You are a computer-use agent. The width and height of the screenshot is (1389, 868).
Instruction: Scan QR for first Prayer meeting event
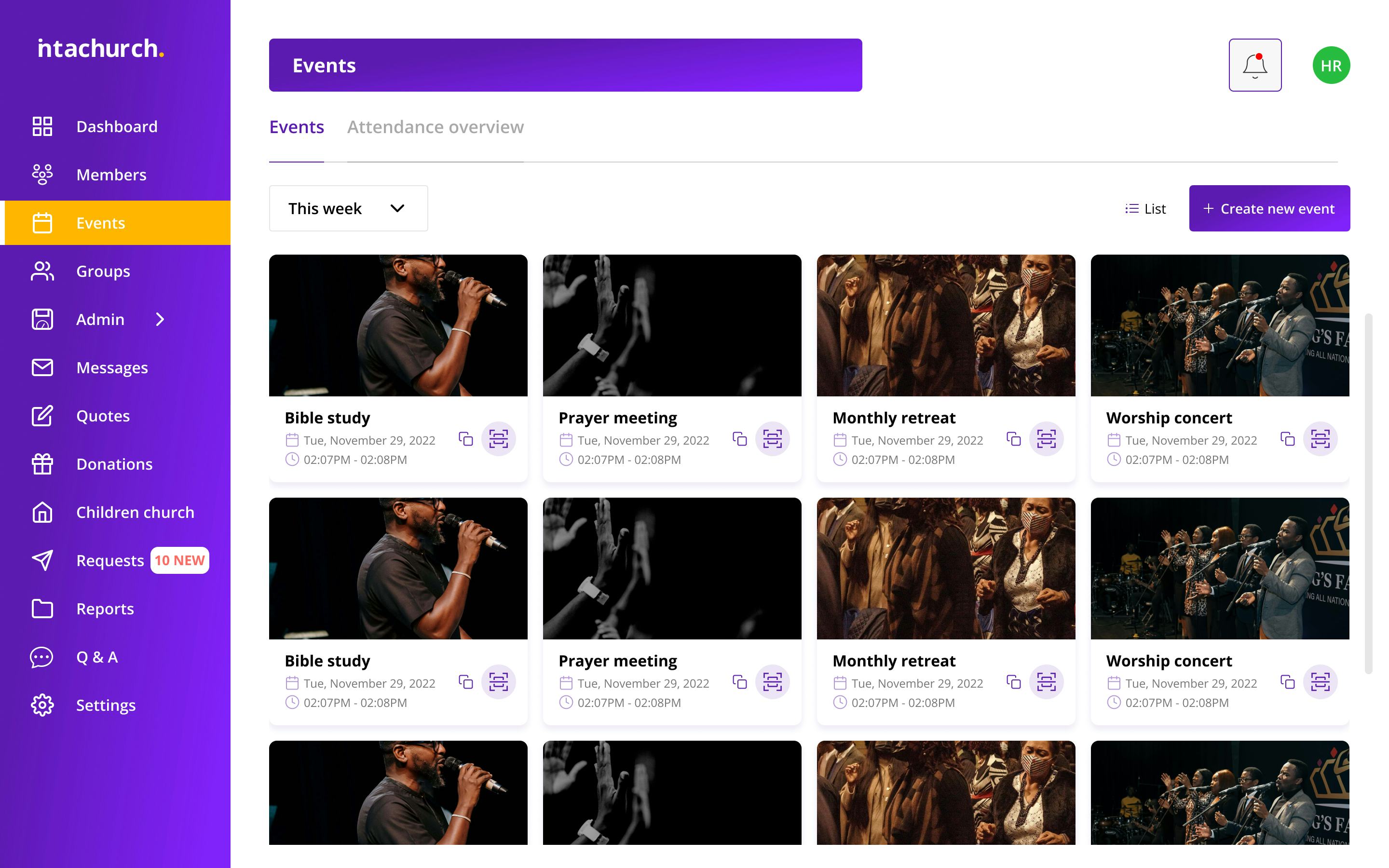[x=772, y=439]
